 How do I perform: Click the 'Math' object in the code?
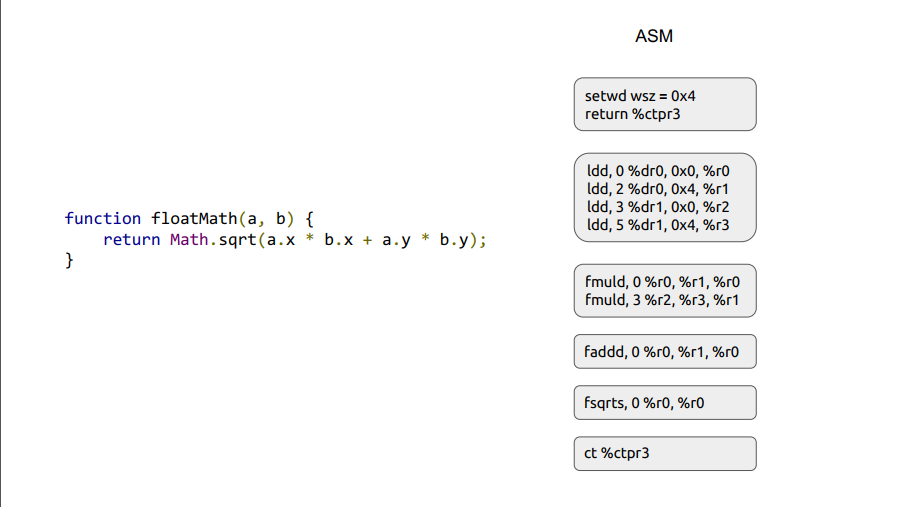coord(189,240)
